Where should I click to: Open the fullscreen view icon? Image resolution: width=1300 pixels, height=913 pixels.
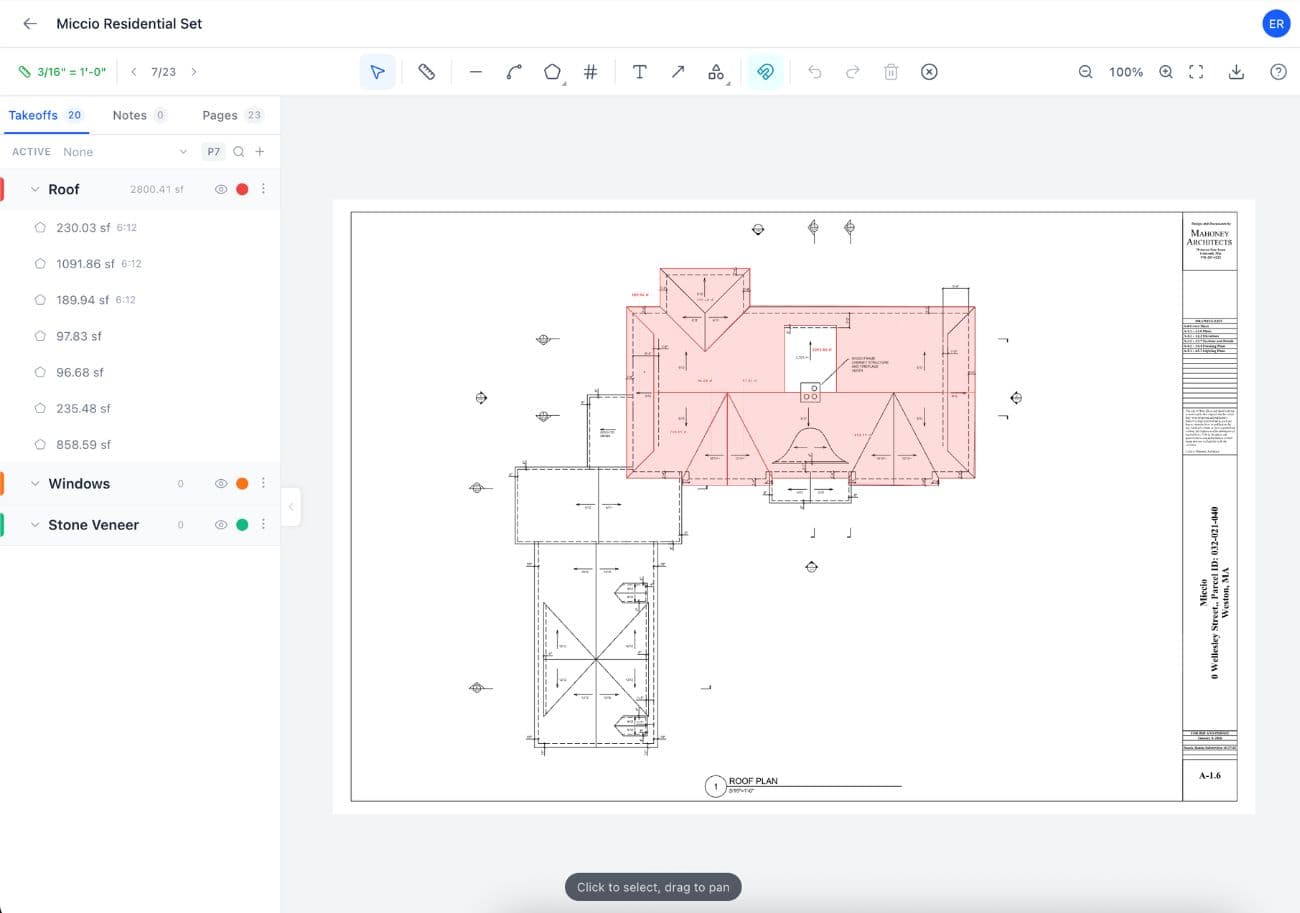(1196, 71)
